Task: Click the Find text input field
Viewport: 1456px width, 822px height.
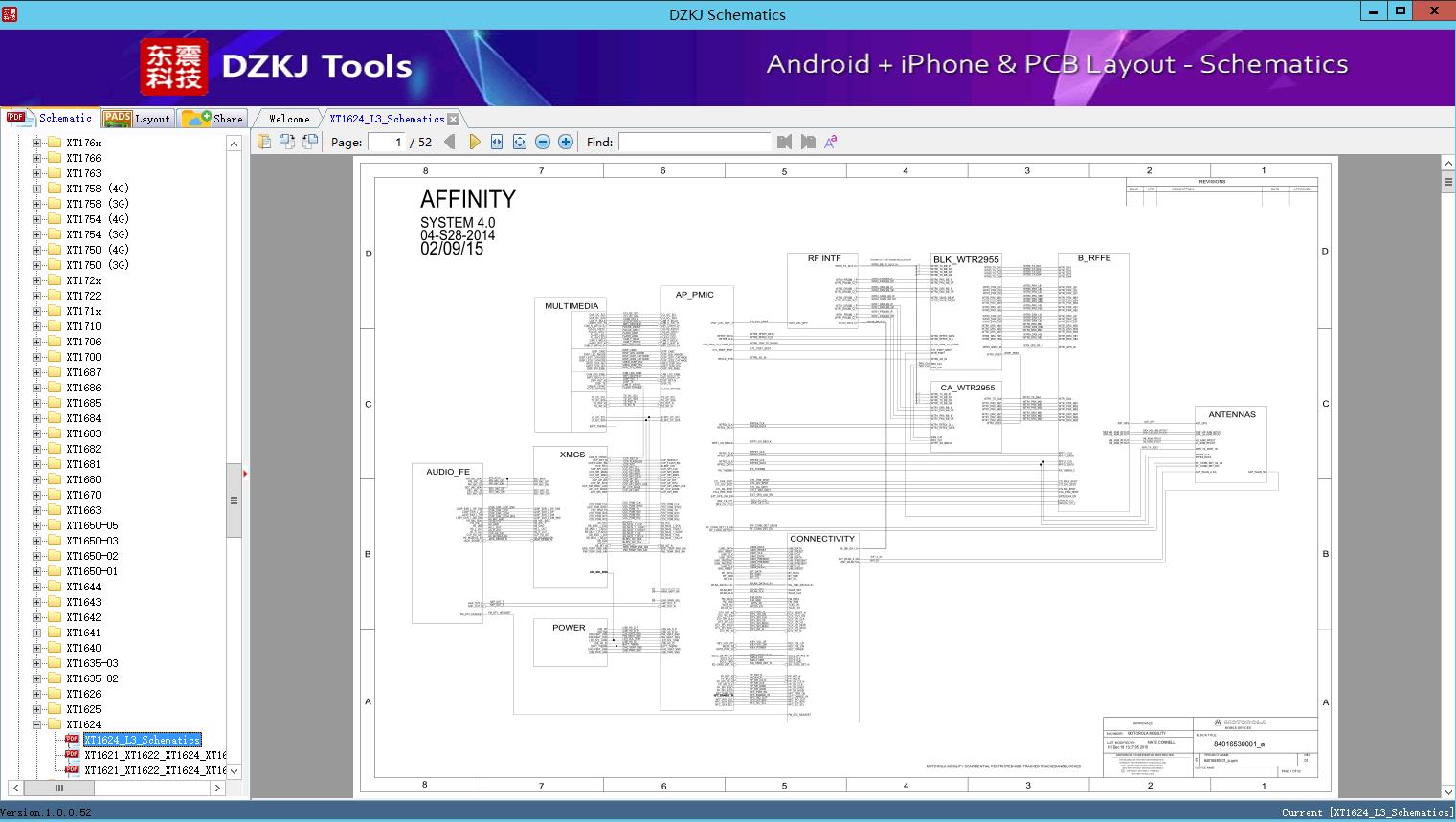Action: click(694, 142)
